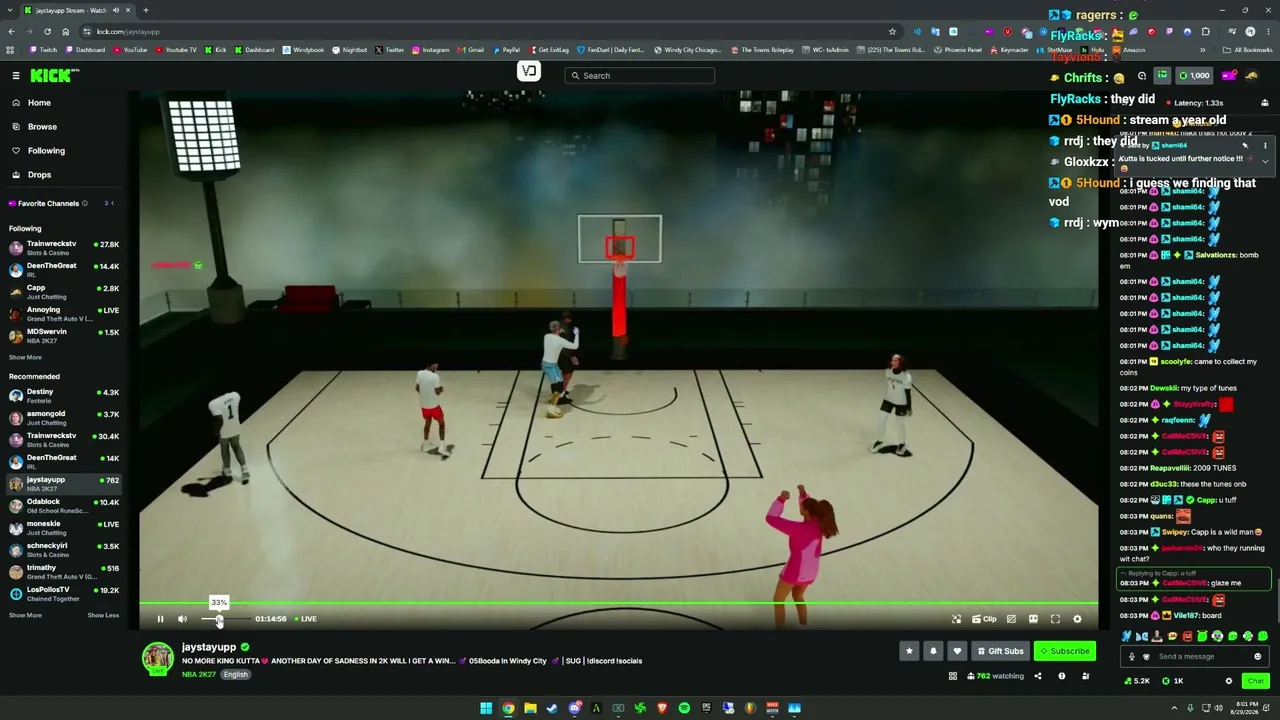Subscribe to jaystayupp
1280x720 pixels.
pos(1065,651)
